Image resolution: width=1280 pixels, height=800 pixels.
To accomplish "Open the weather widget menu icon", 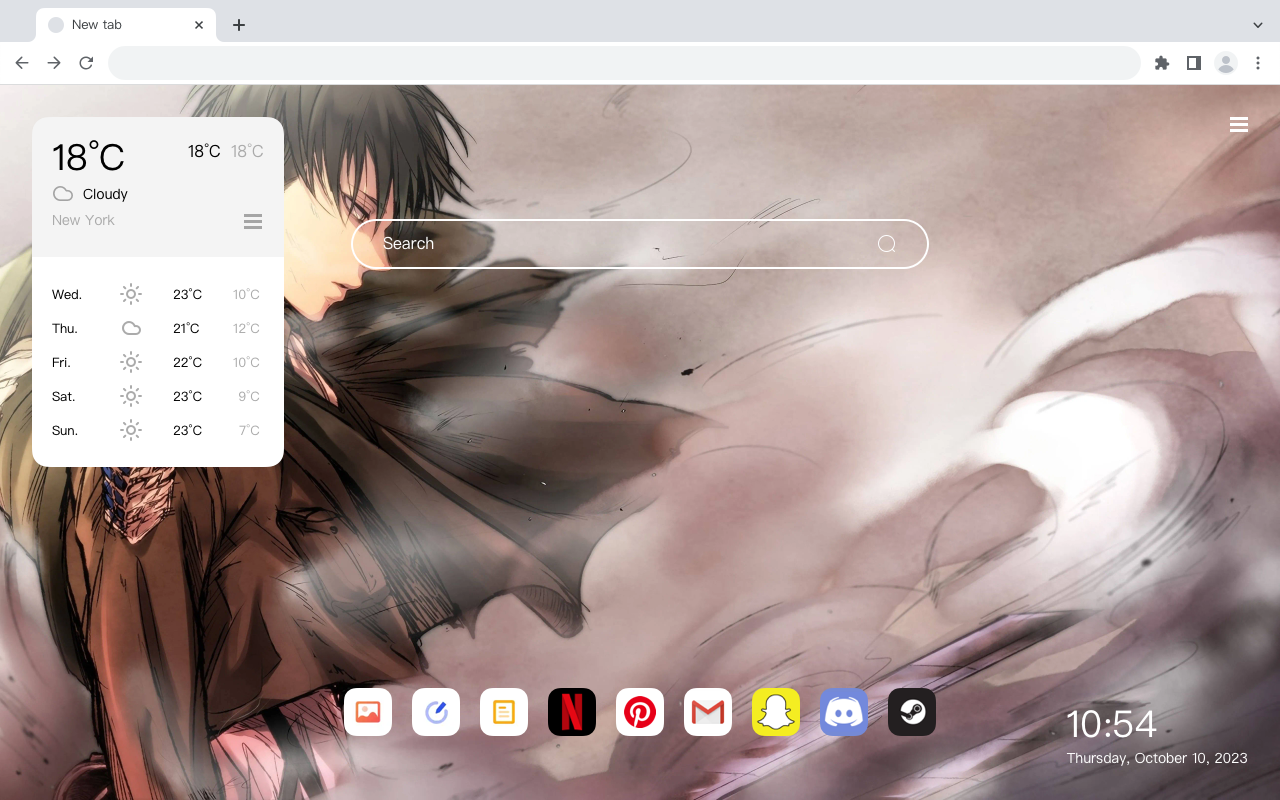I will tap(253, 221).
